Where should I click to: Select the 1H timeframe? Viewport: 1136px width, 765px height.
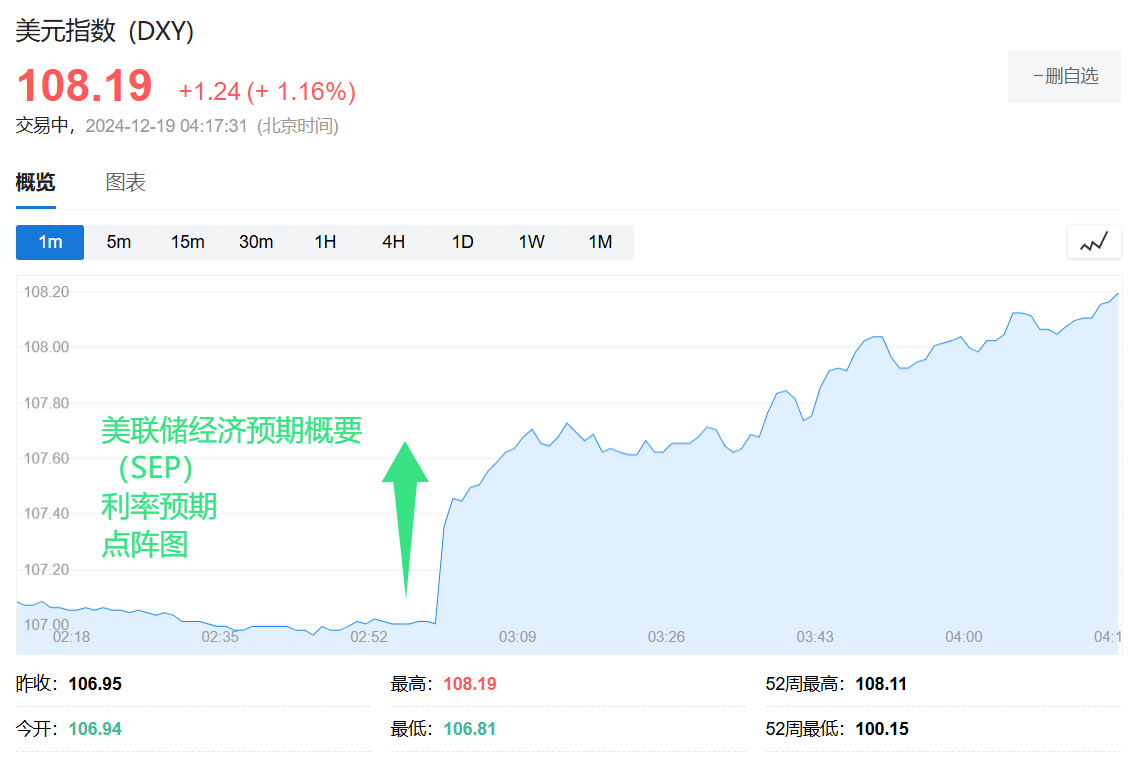click(325, 242)
